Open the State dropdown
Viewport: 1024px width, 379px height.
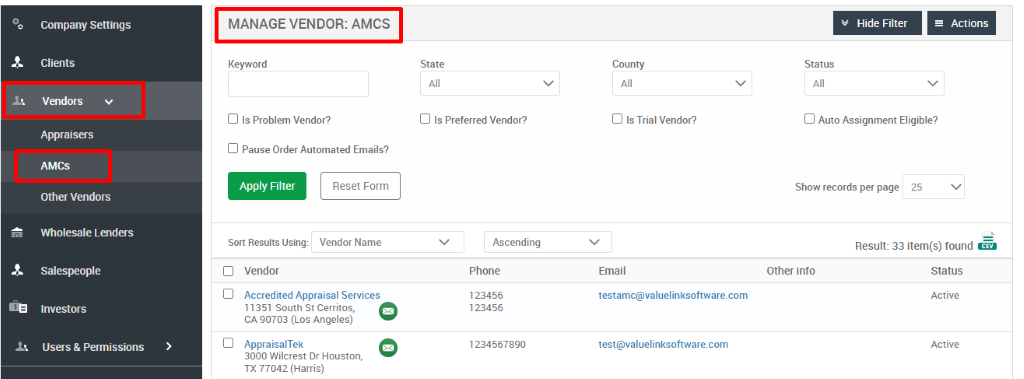[x=490, y=84]
